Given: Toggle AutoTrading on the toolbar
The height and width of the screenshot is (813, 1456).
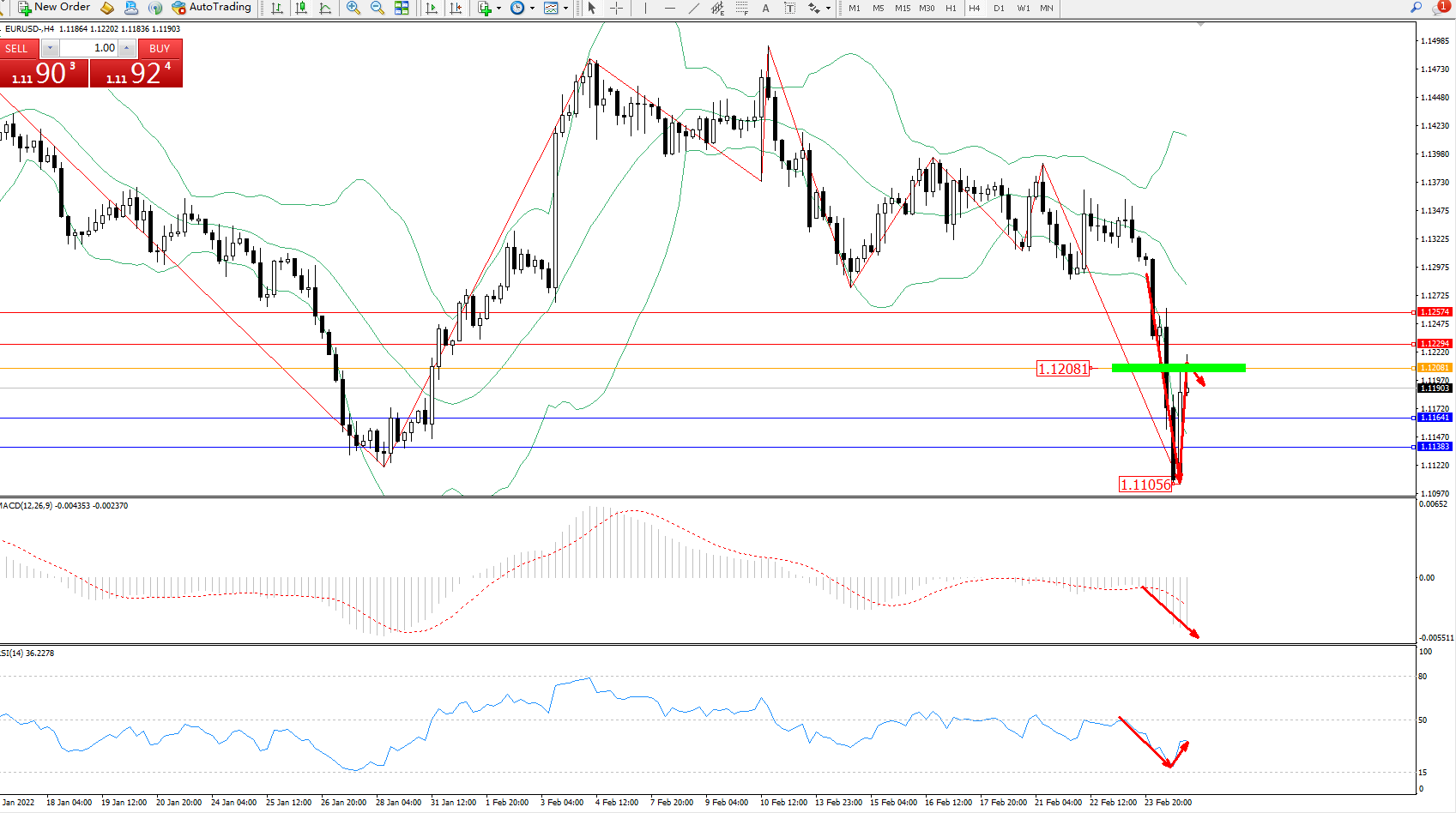Looking at the screenshot, I should pyautogui.click(x=211, y=8).
